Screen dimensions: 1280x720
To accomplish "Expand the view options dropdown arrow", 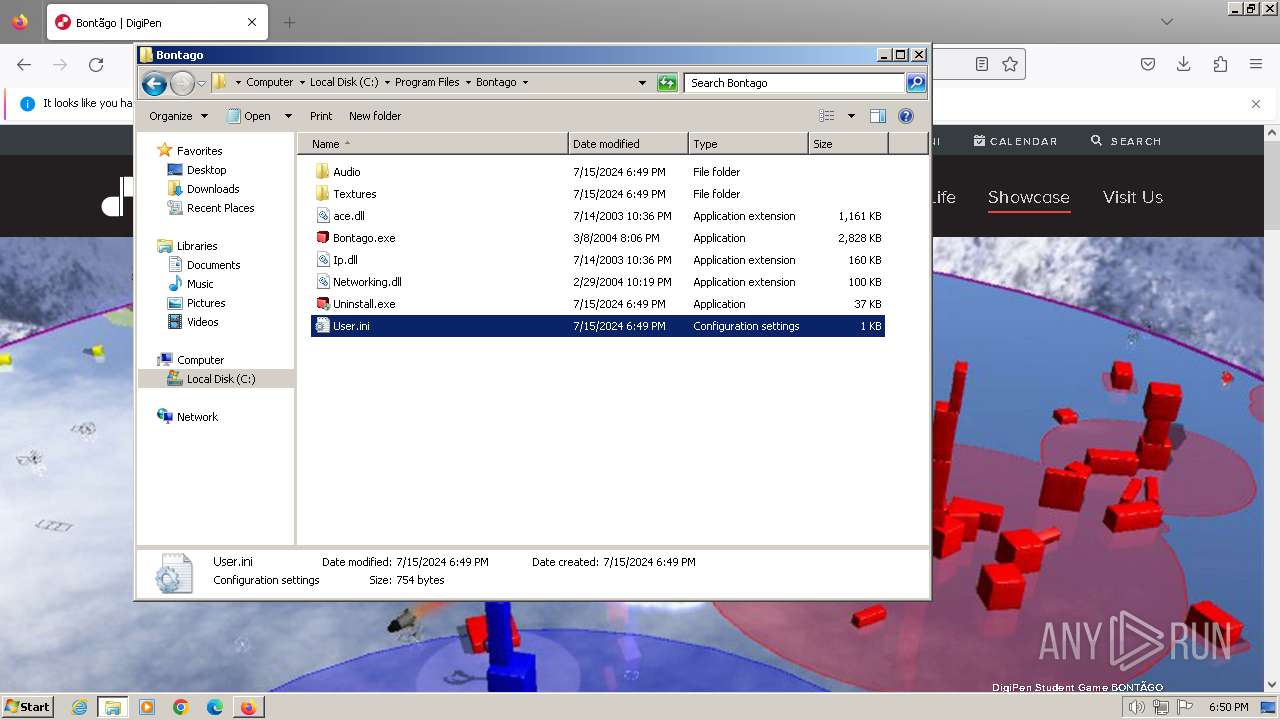I will tap(851, 116).
